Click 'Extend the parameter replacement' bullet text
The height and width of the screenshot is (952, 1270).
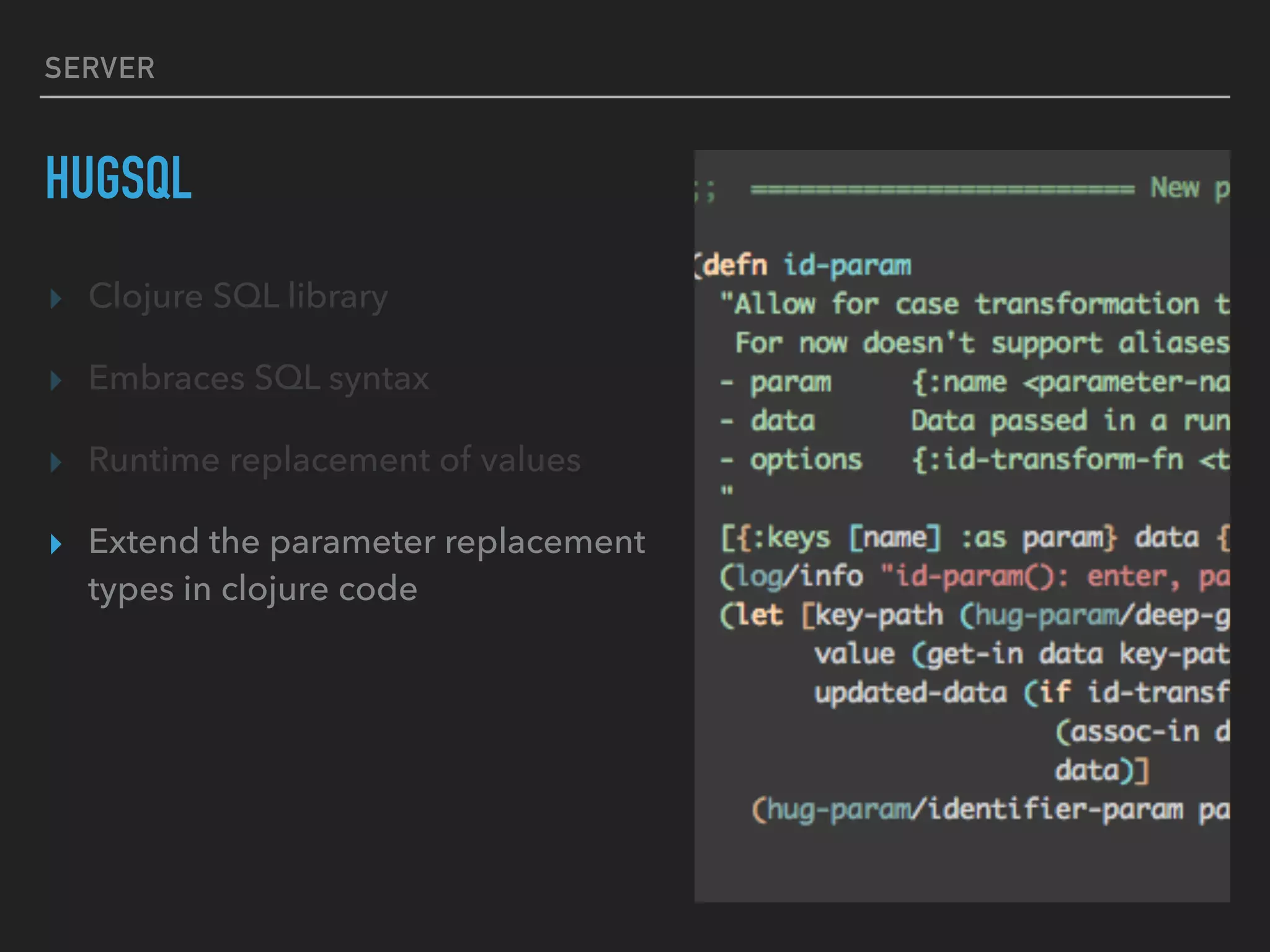[366, 542]
